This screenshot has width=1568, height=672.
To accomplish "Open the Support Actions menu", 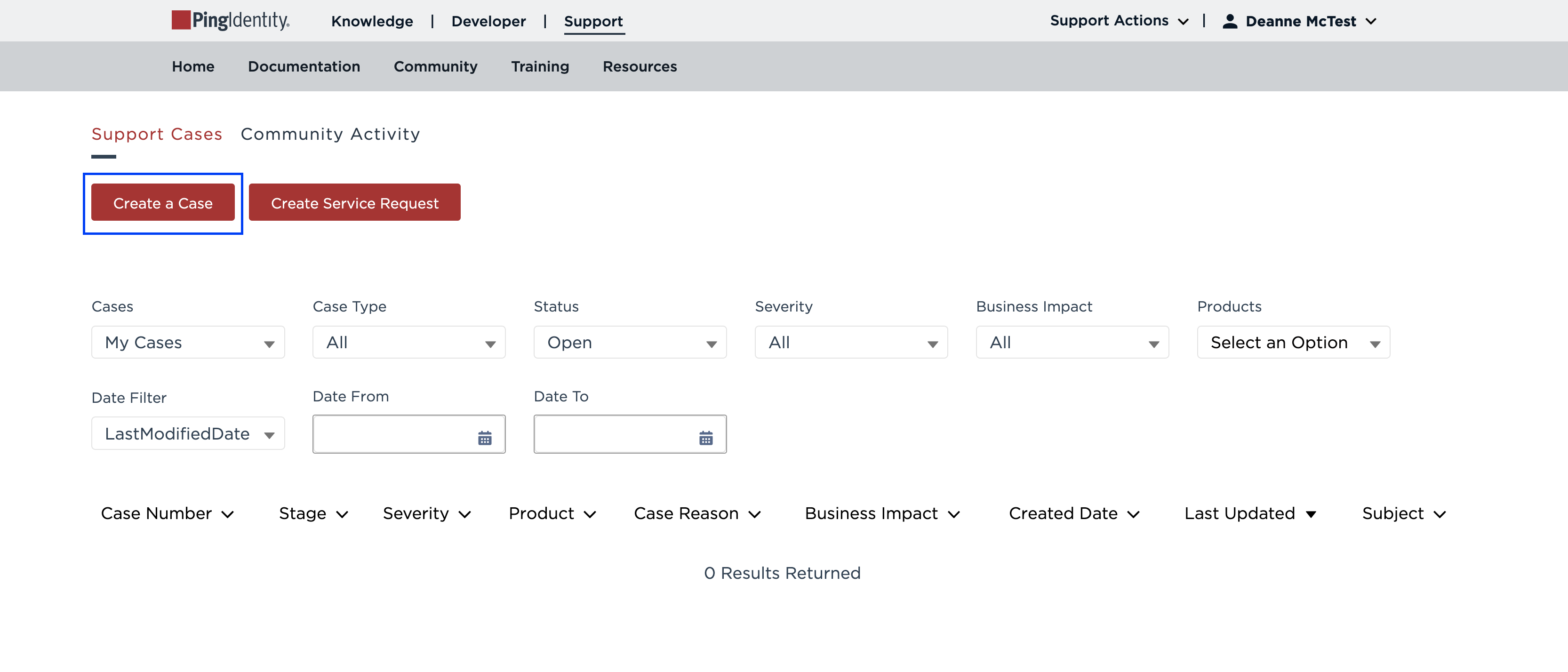I will [x=1119, y=20].
